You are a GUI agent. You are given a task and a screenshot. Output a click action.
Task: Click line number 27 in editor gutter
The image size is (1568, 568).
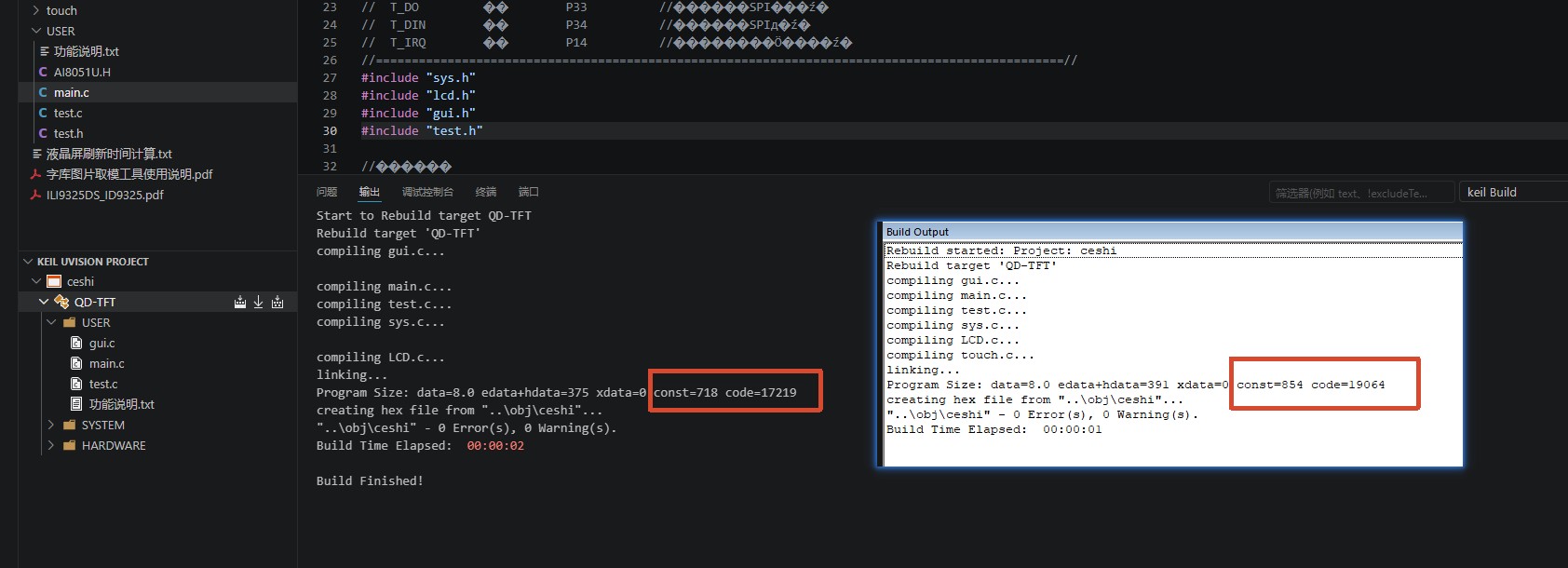(x=330, y=77)
